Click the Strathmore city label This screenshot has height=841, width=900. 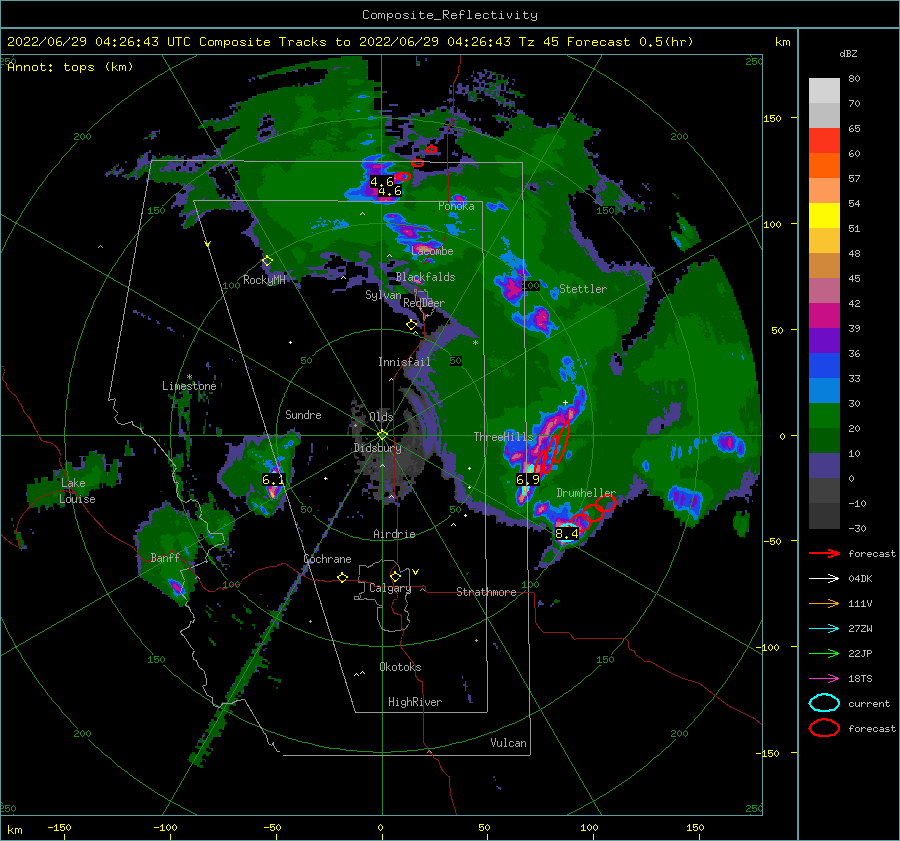[486, 592]
